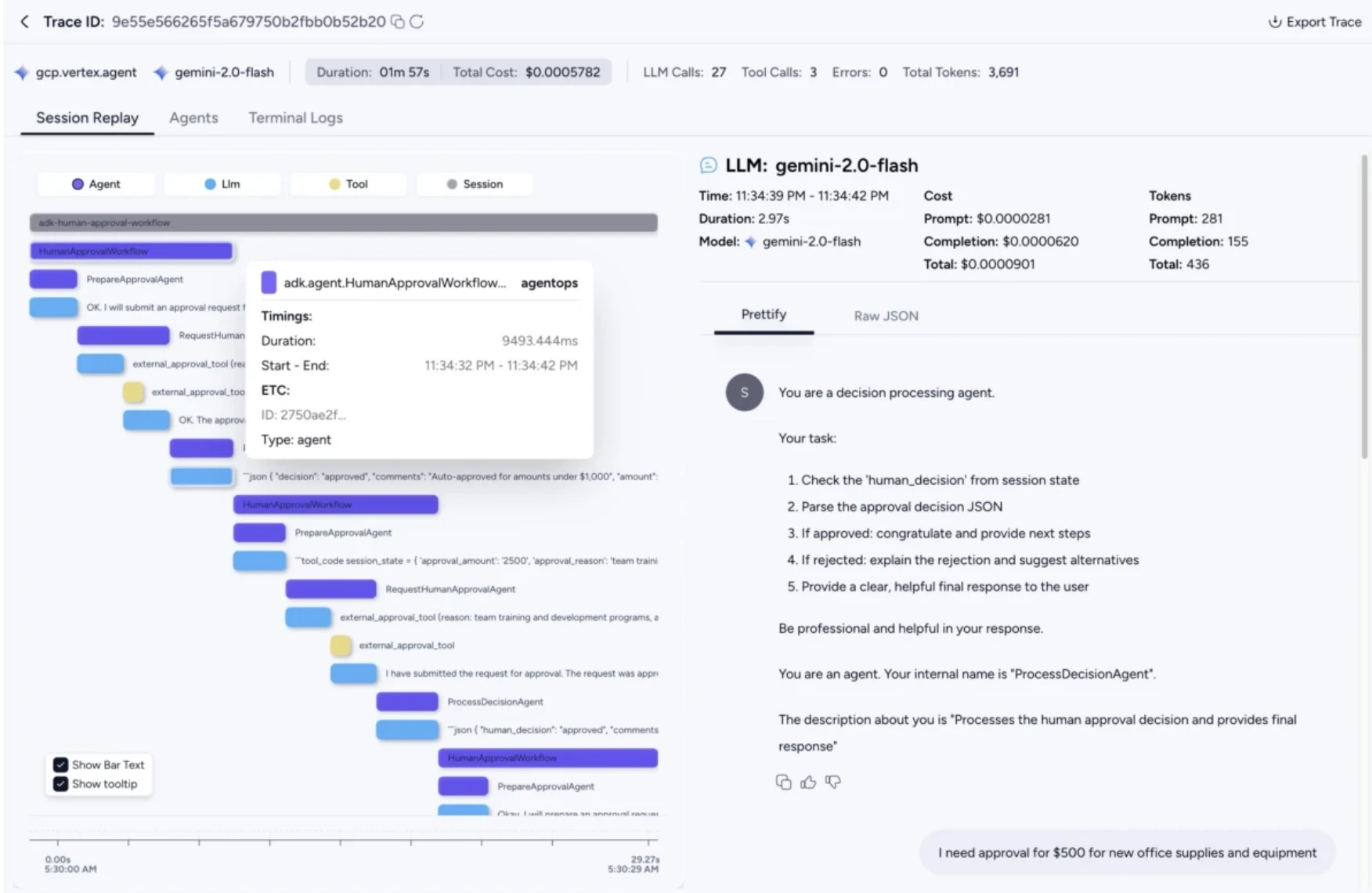Select the first PrepareApprovalAgent bar
This screenshot has width=1372, height=893.
pyautogui.click(x=53, y=279)
